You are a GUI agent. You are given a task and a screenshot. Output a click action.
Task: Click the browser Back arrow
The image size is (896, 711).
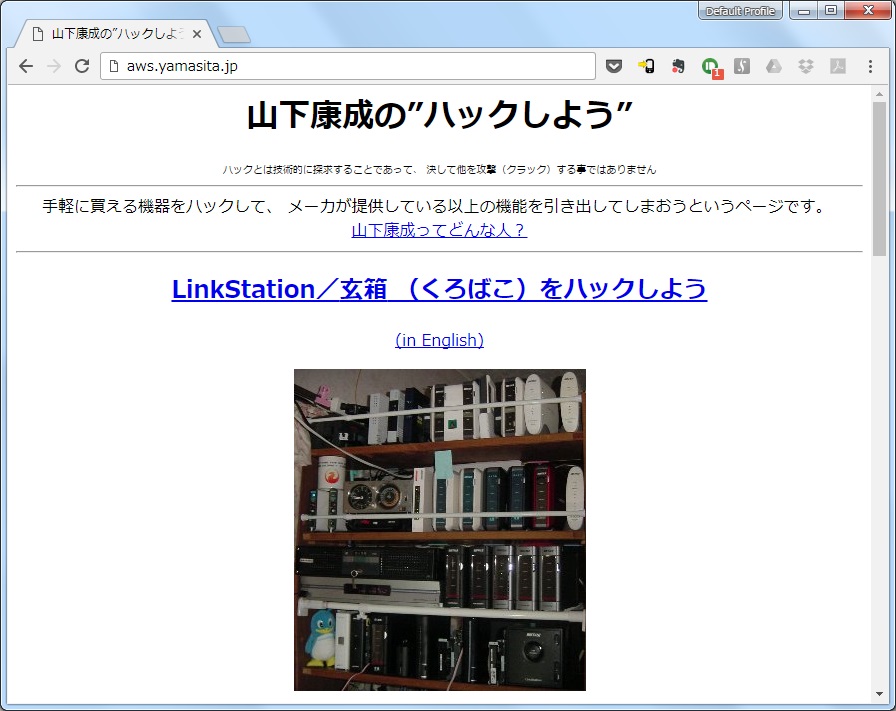tap(26, 66)
